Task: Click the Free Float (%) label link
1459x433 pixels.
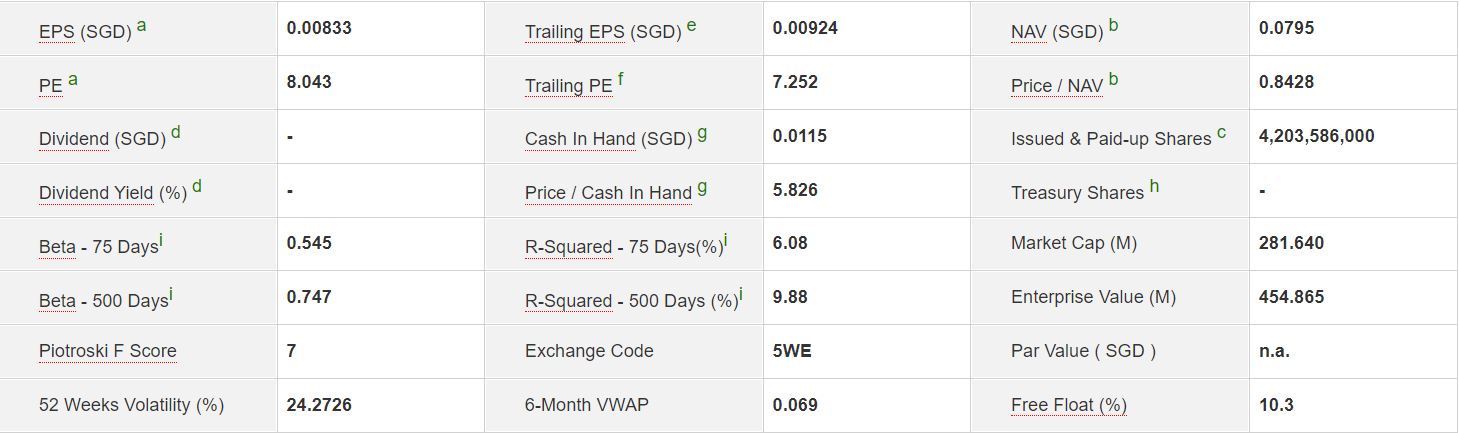Action: click(1068, 405)
